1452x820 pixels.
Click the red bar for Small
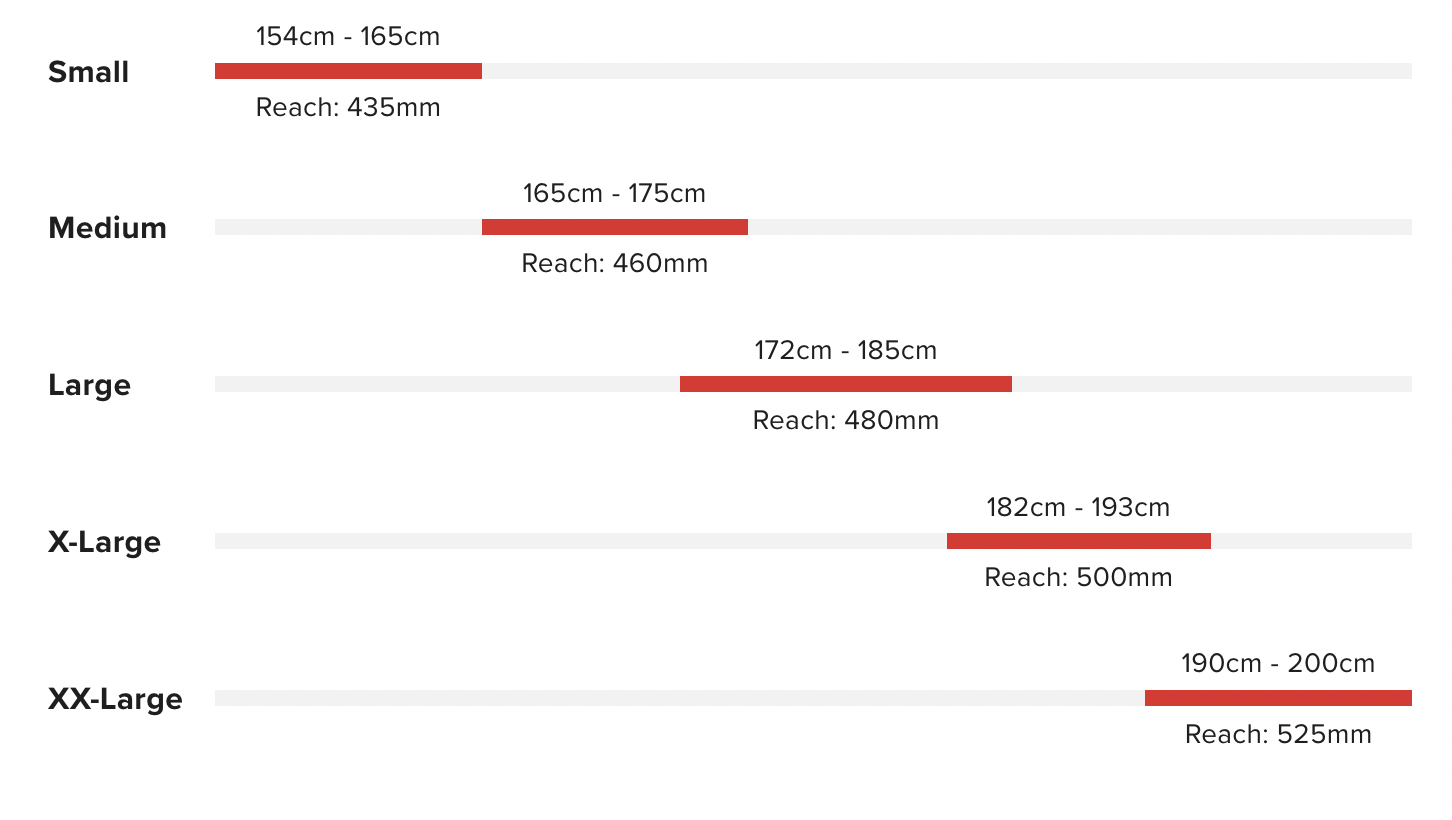click(x=348, y=71)
